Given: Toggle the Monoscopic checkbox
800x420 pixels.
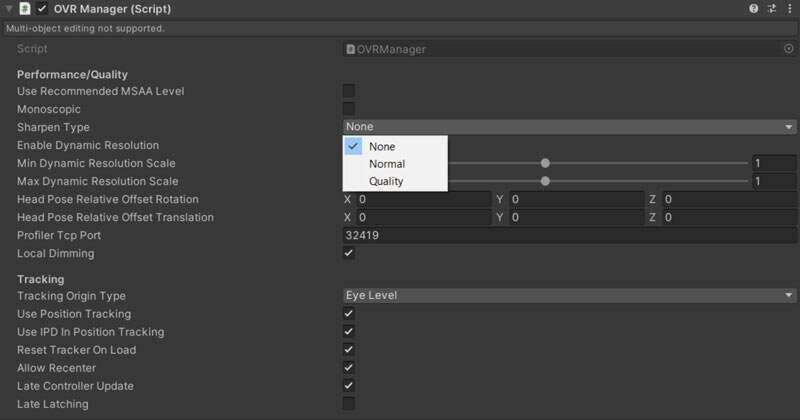Looking at the screenshot, I should point(349,109).
